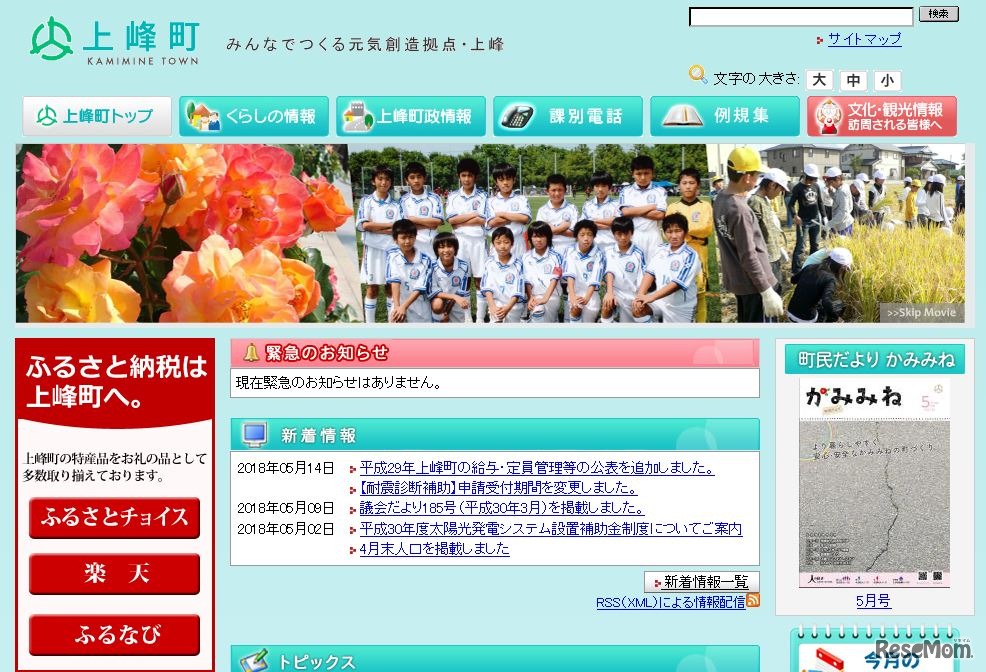Click the monitor icon in 新着情報 header

(x=255, y=434)
